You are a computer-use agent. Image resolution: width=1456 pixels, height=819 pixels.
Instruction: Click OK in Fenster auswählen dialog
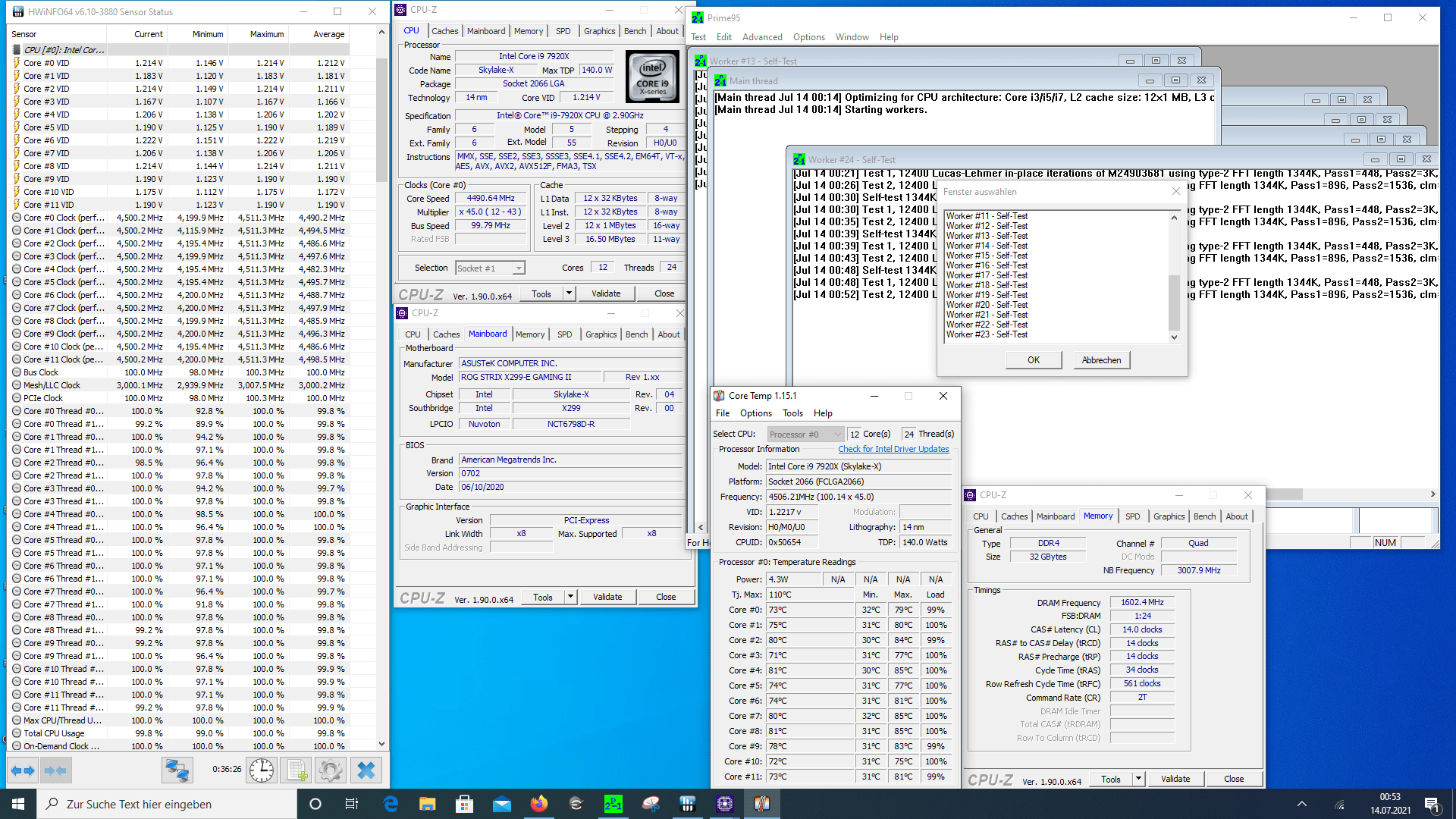[x=1034, y=360]
